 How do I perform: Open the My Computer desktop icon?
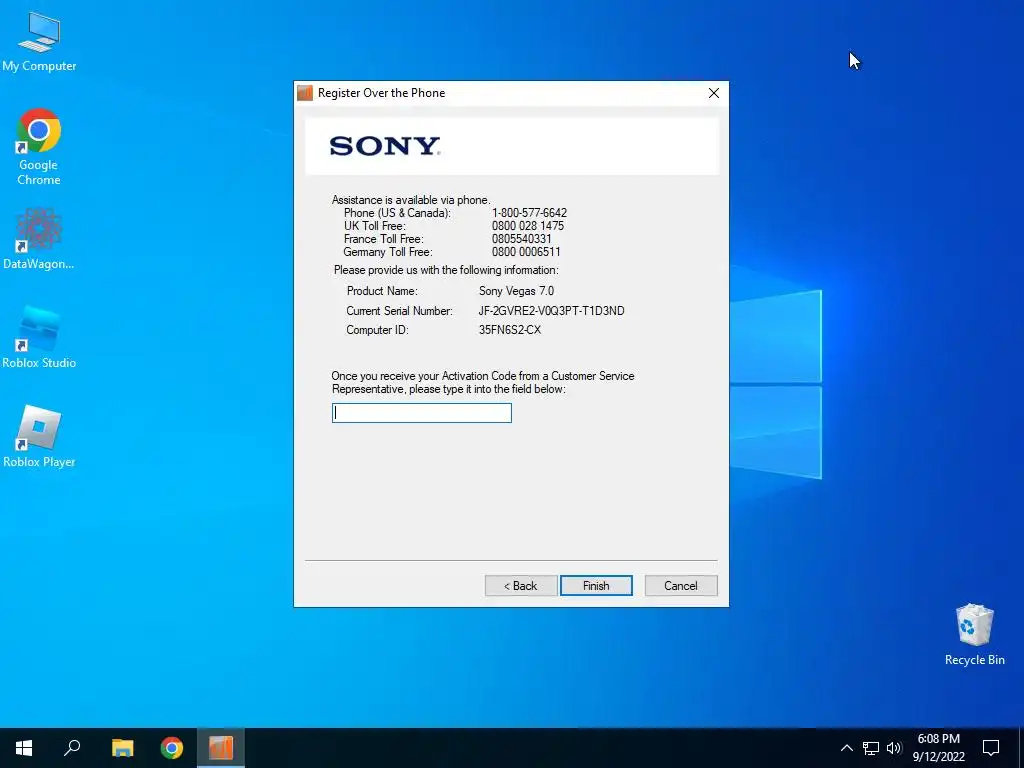click(x=39, y=42)
